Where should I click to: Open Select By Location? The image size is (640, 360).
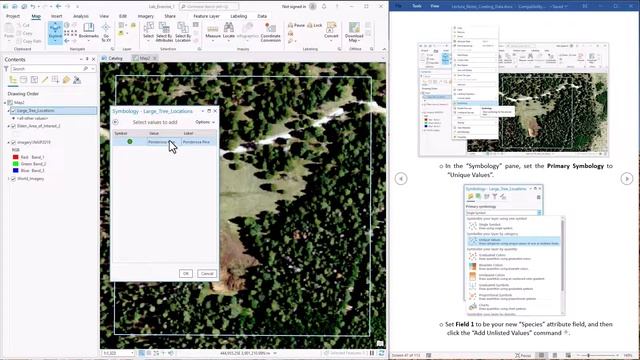click(182, 32)
